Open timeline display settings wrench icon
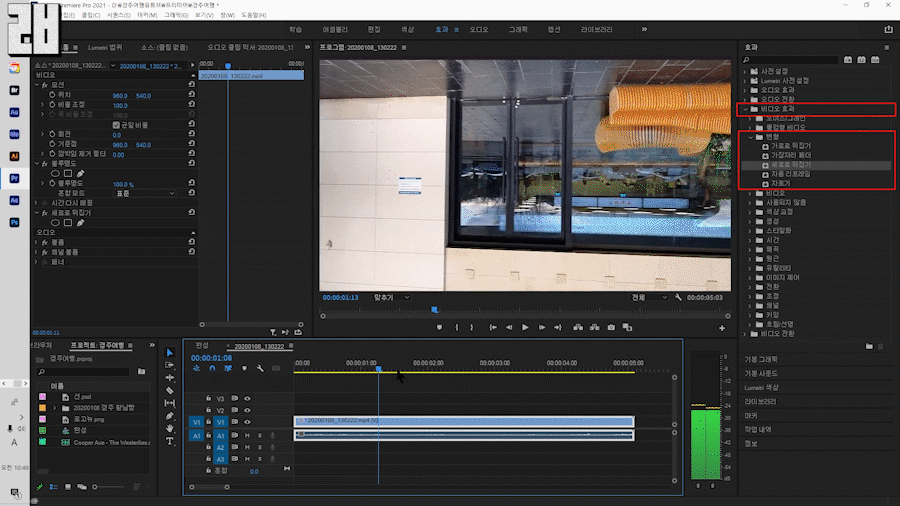This screenshot has width=900, height=506. click(260, 369)
